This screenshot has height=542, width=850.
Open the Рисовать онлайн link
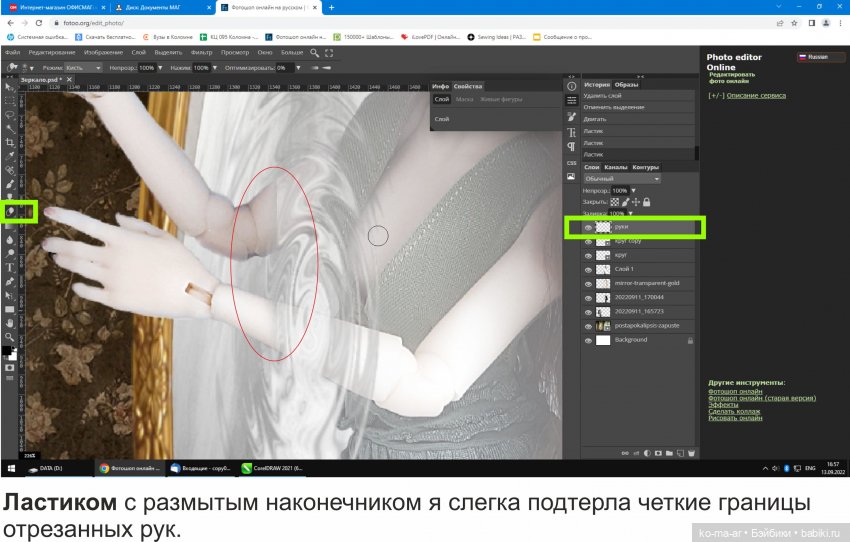(x=735, y=417)
